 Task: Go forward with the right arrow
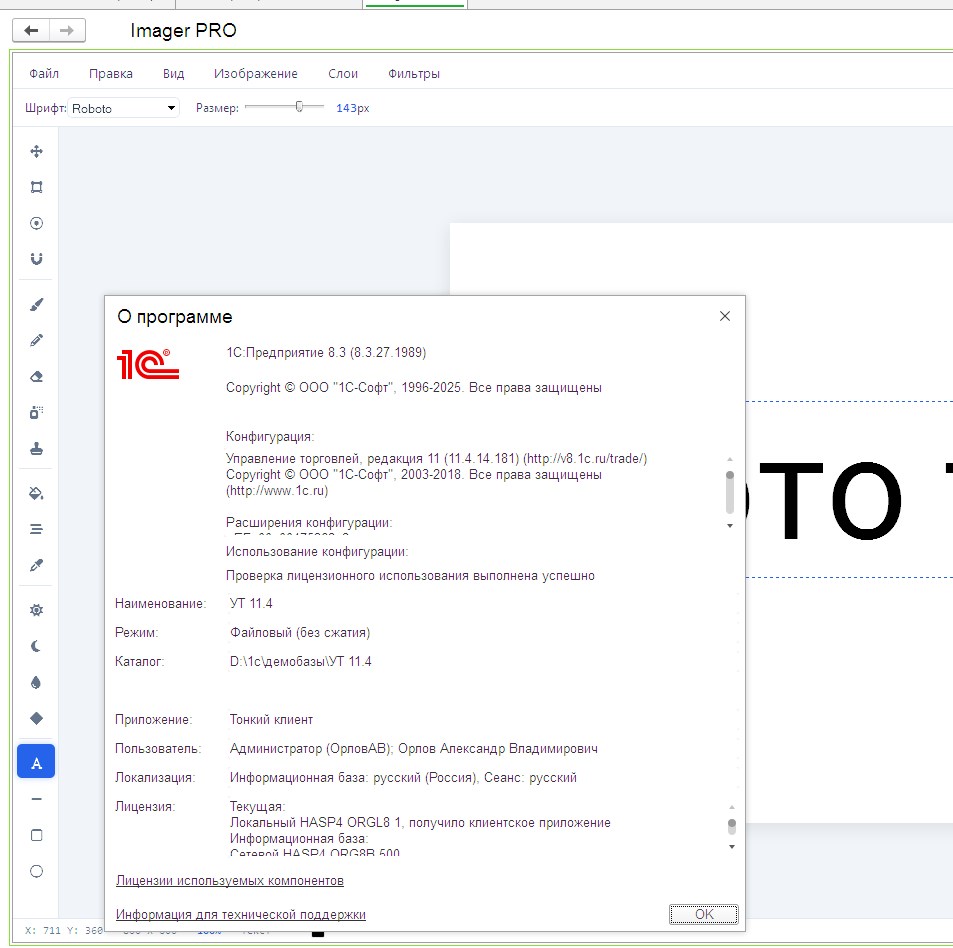click(x=67, y=30)
